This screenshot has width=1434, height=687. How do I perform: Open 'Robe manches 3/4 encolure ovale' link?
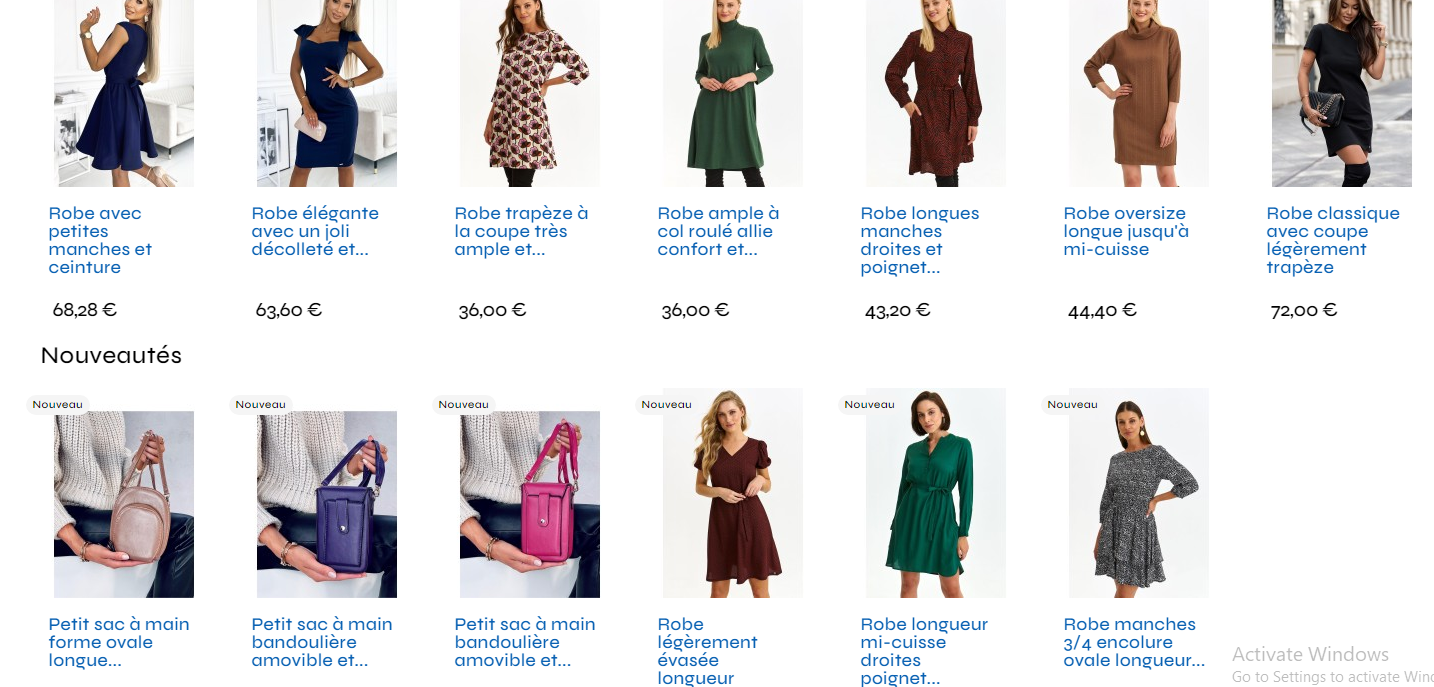[1134, 642]
